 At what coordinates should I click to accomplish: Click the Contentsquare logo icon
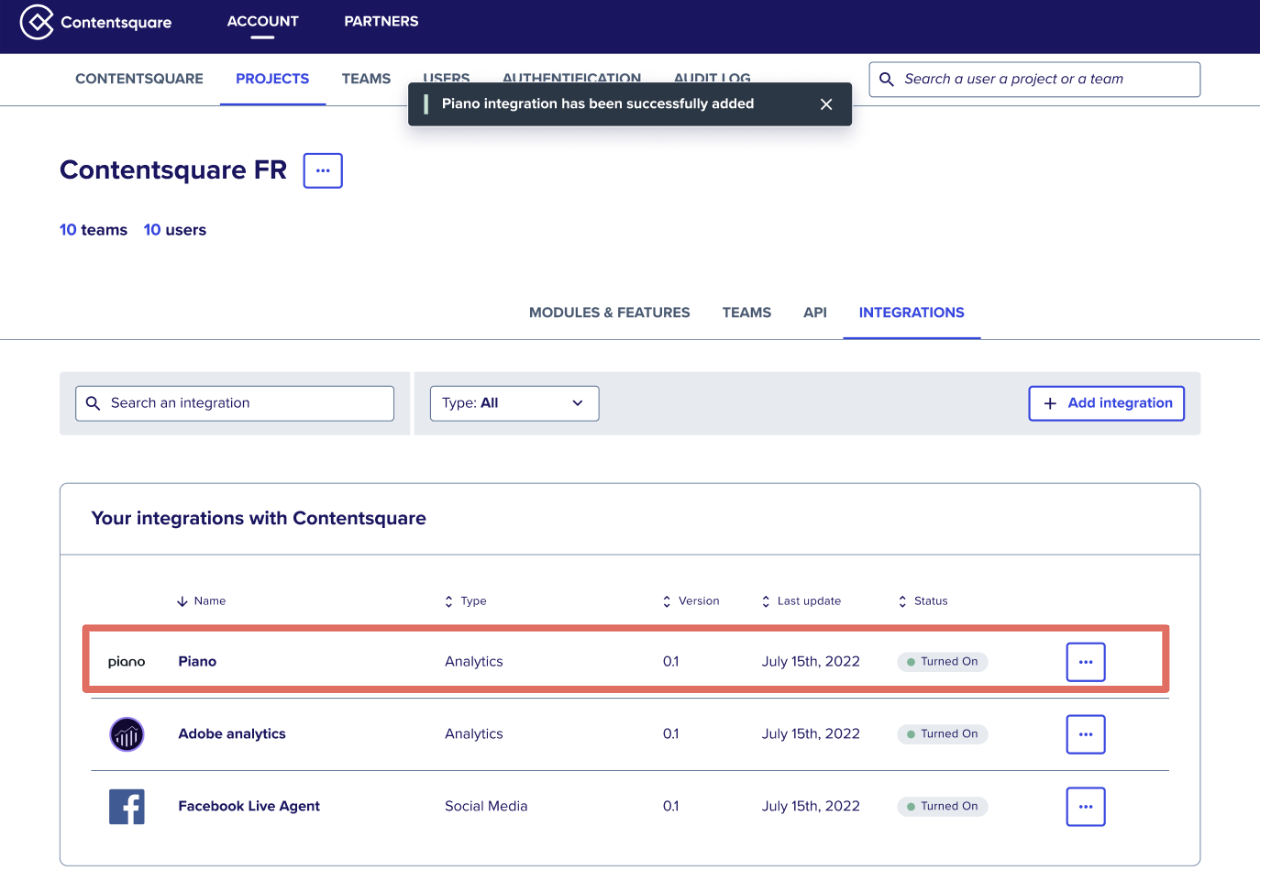pyautogui.click(x=37, y=22)
